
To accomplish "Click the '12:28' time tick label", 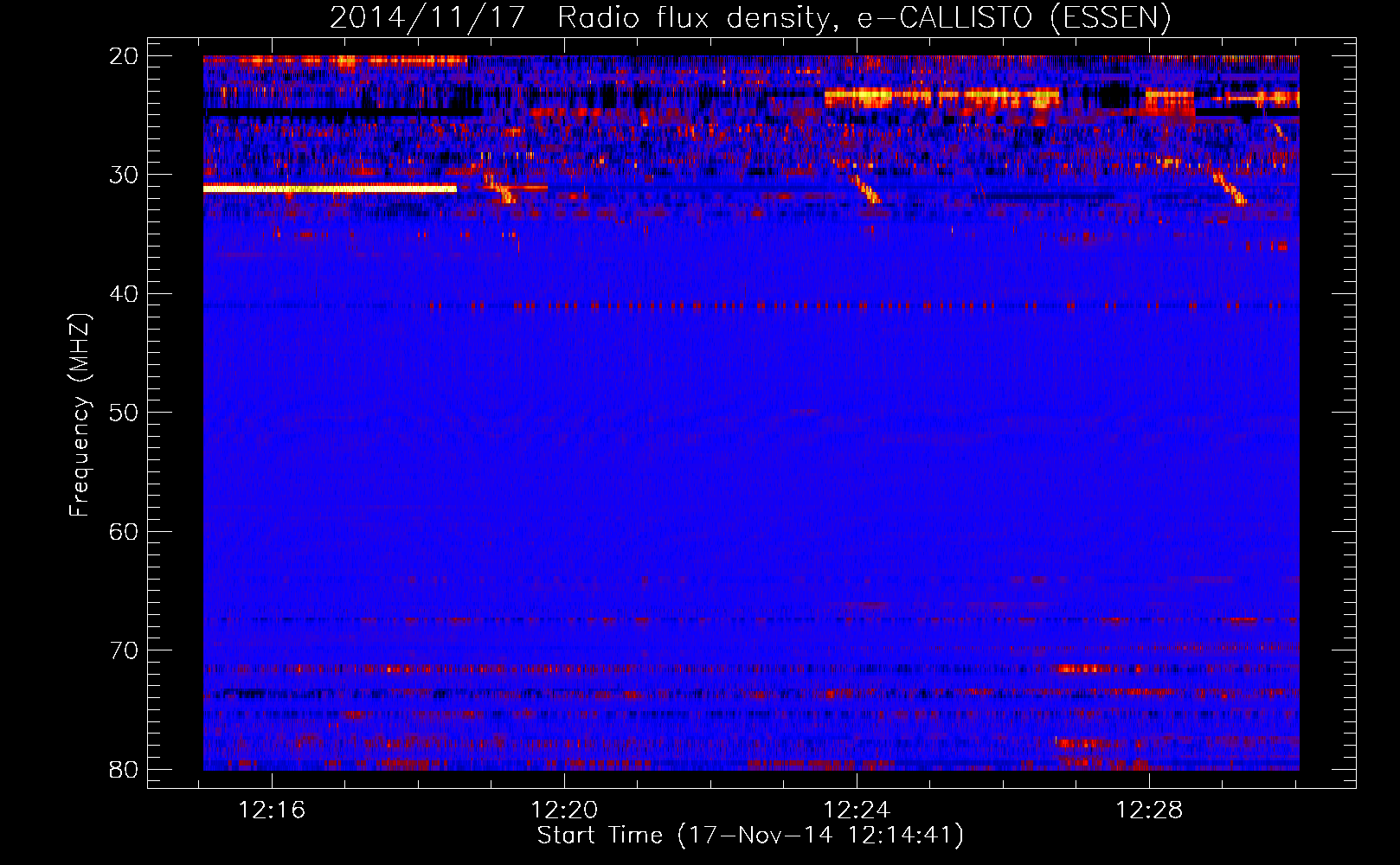I will pyautogui.click(x=1149, y=811).
